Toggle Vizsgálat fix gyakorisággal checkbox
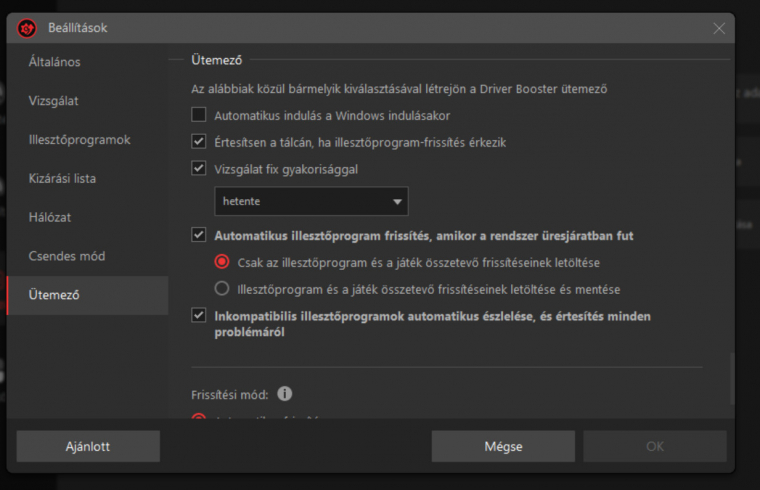This screenshot has width=760, height=490. pyautogui.click(x=199, y=168)
